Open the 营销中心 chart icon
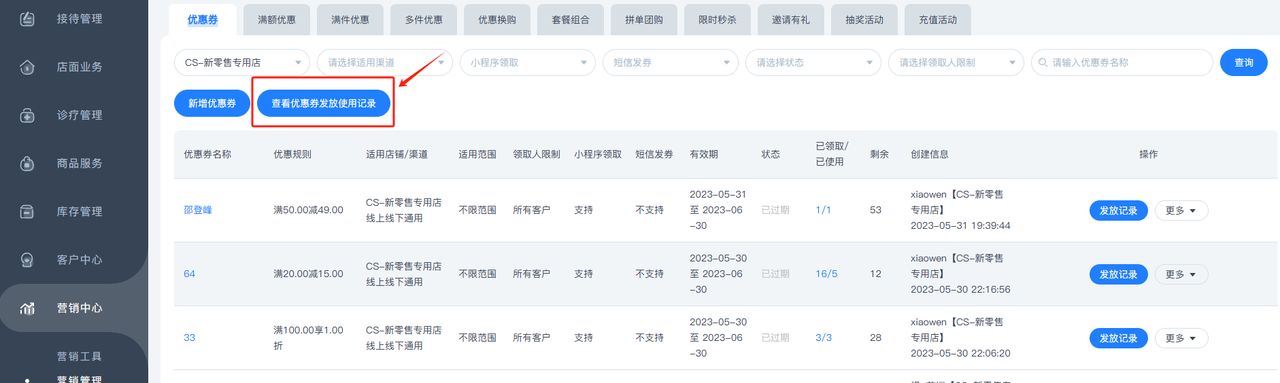1280x383 pixels. click(x=28, y=308)
